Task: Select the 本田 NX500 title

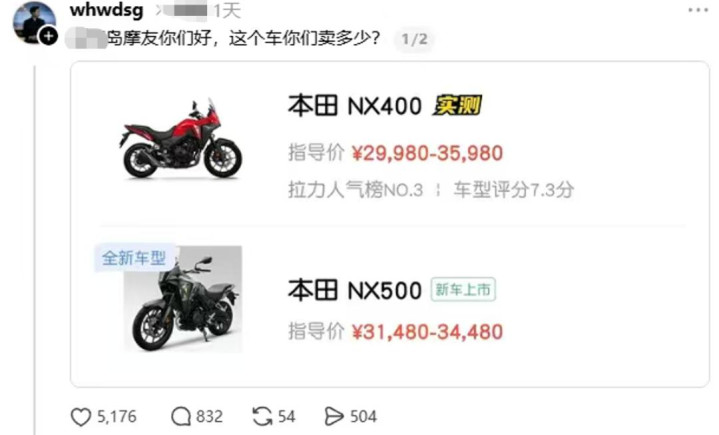Action: [x=354, y=290]
